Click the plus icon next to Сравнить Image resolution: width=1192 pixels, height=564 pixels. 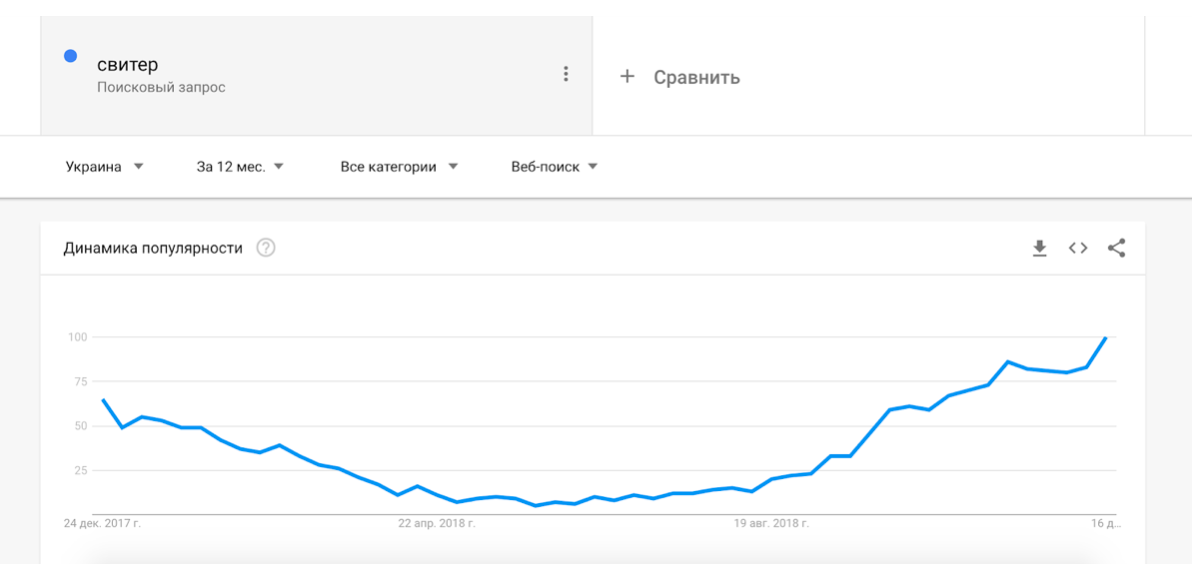627,76
